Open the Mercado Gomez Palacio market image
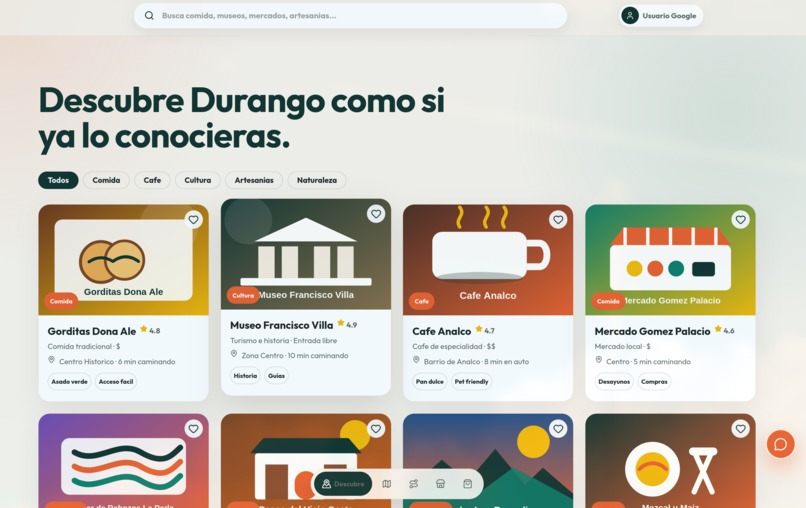This screenshot has height=508, width=806. point(670,260)
